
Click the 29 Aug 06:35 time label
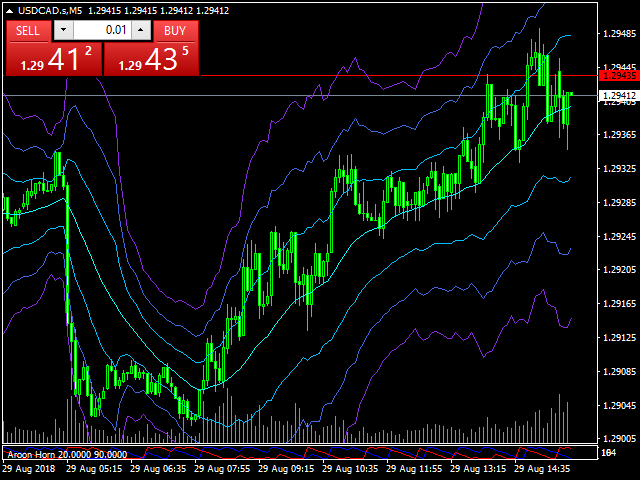(158, 469)
